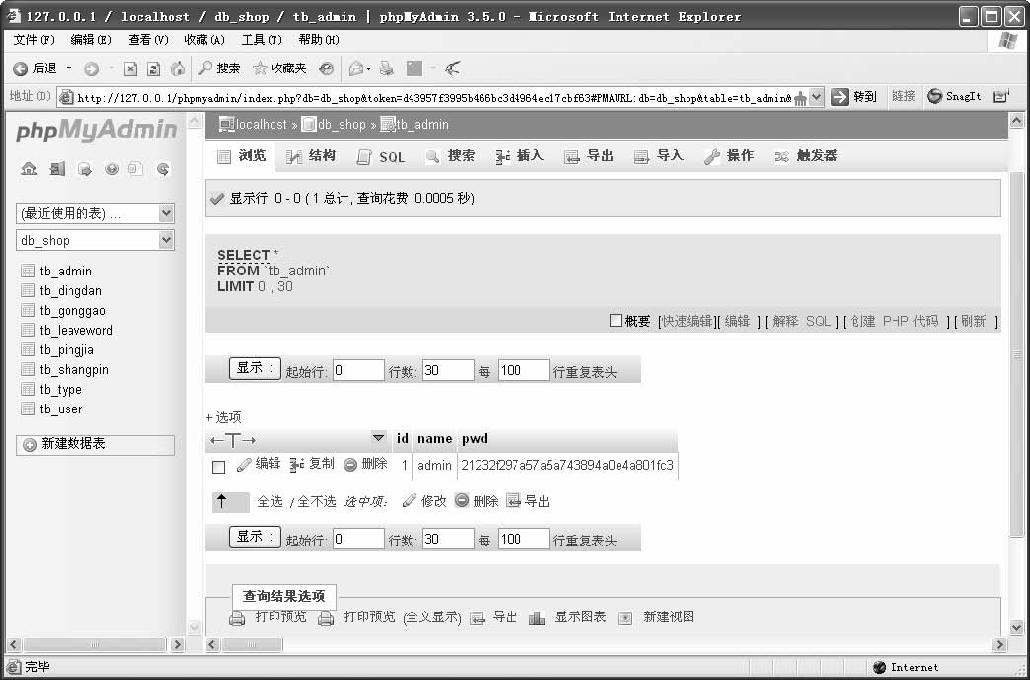
Task: Click the dropdown arrow in results header
Action: pos(378,438)
